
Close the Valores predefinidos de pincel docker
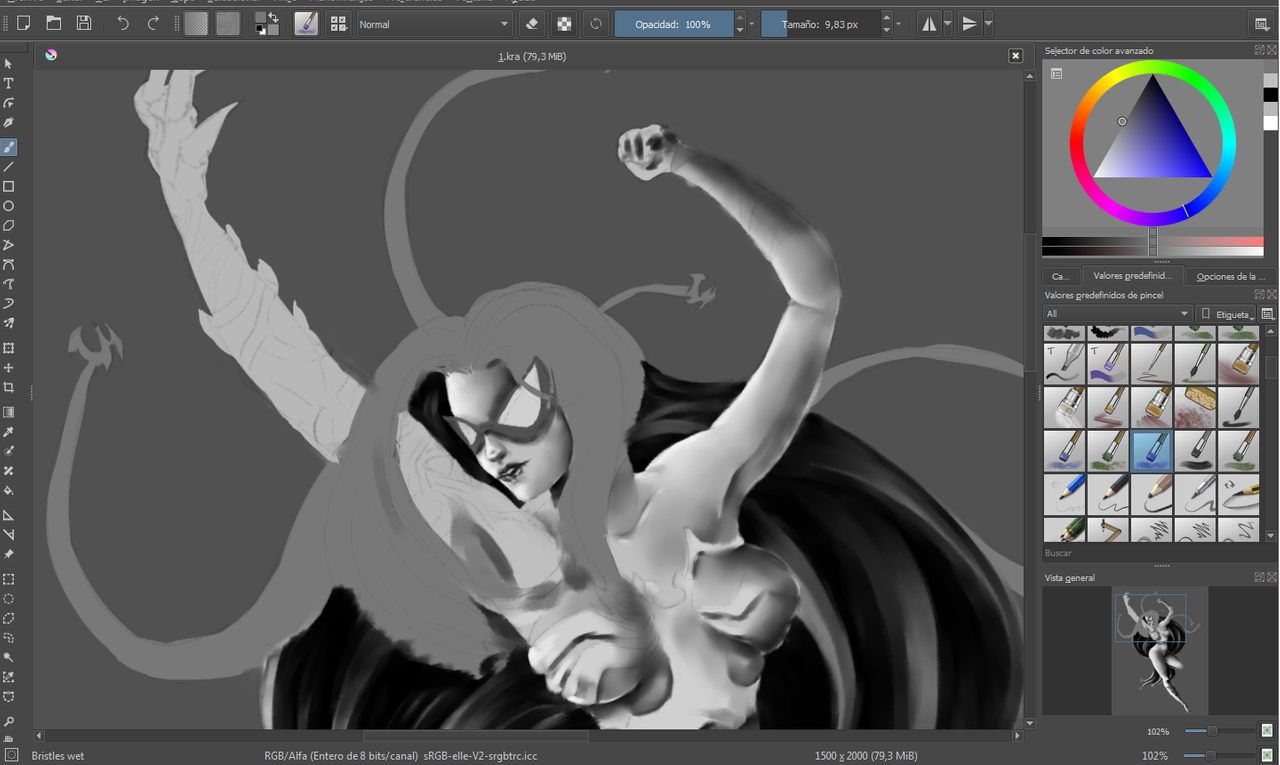pos(1272,295)
